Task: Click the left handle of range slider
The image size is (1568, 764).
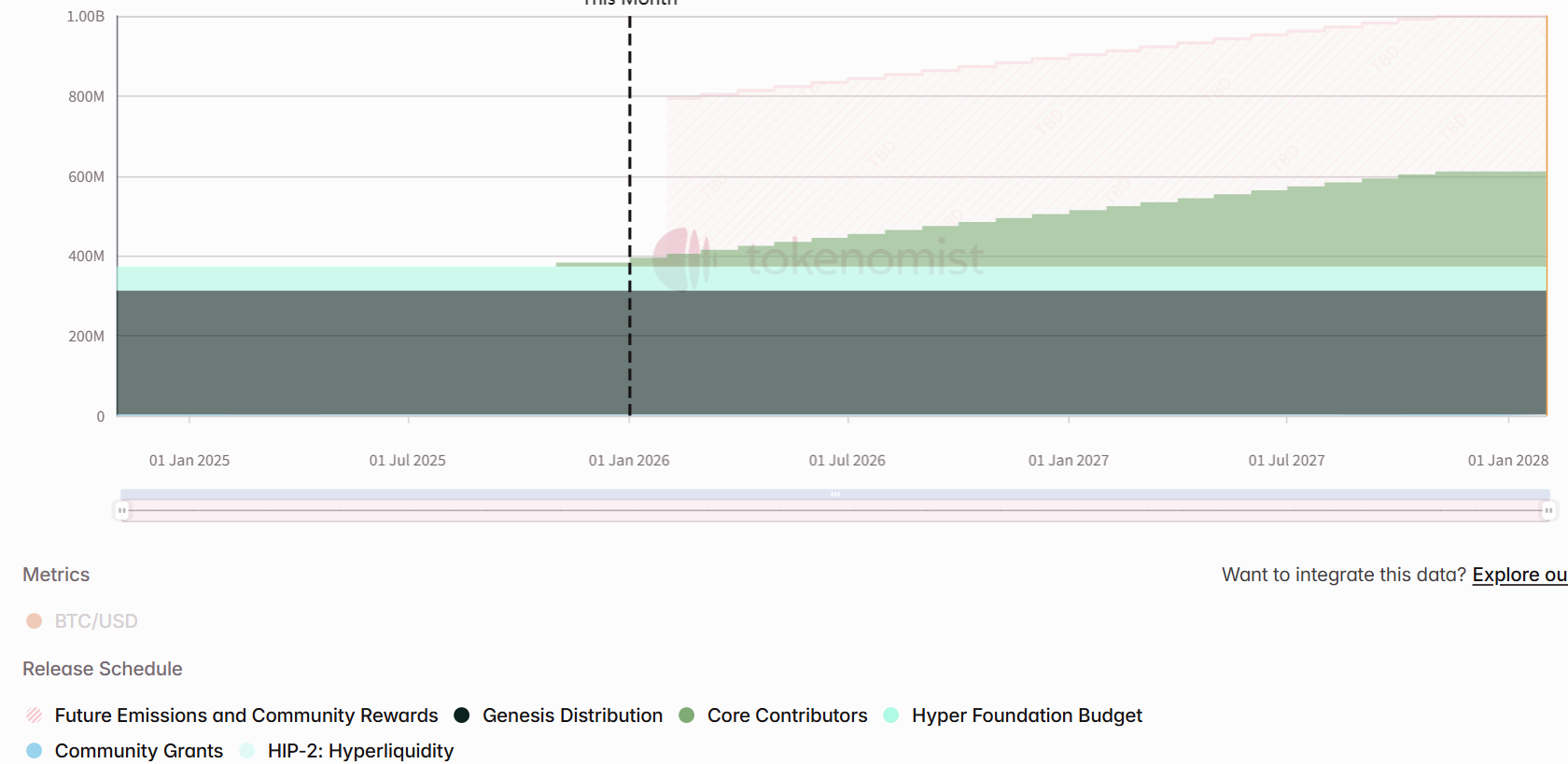Action: (122, 510)
